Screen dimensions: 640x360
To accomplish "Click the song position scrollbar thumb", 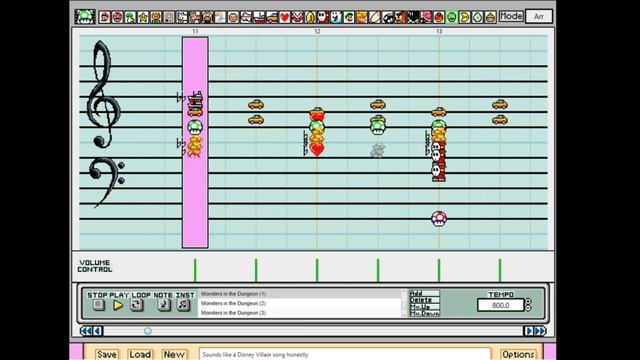I will [x=148, y=331].
